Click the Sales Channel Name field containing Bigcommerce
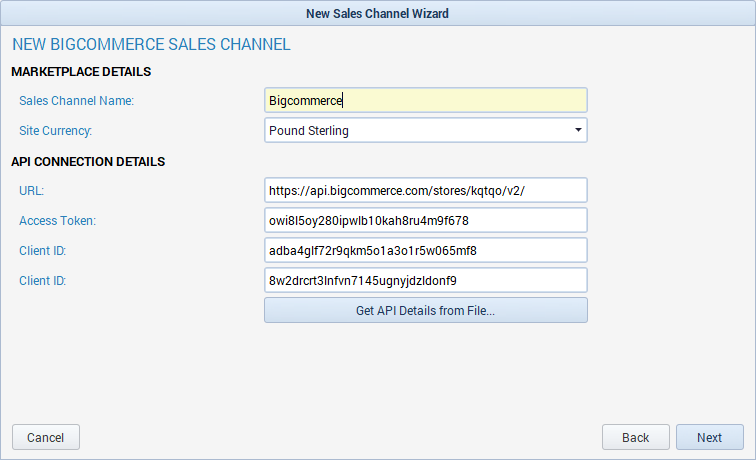This screenshot has width=756, height=460. 426,100
